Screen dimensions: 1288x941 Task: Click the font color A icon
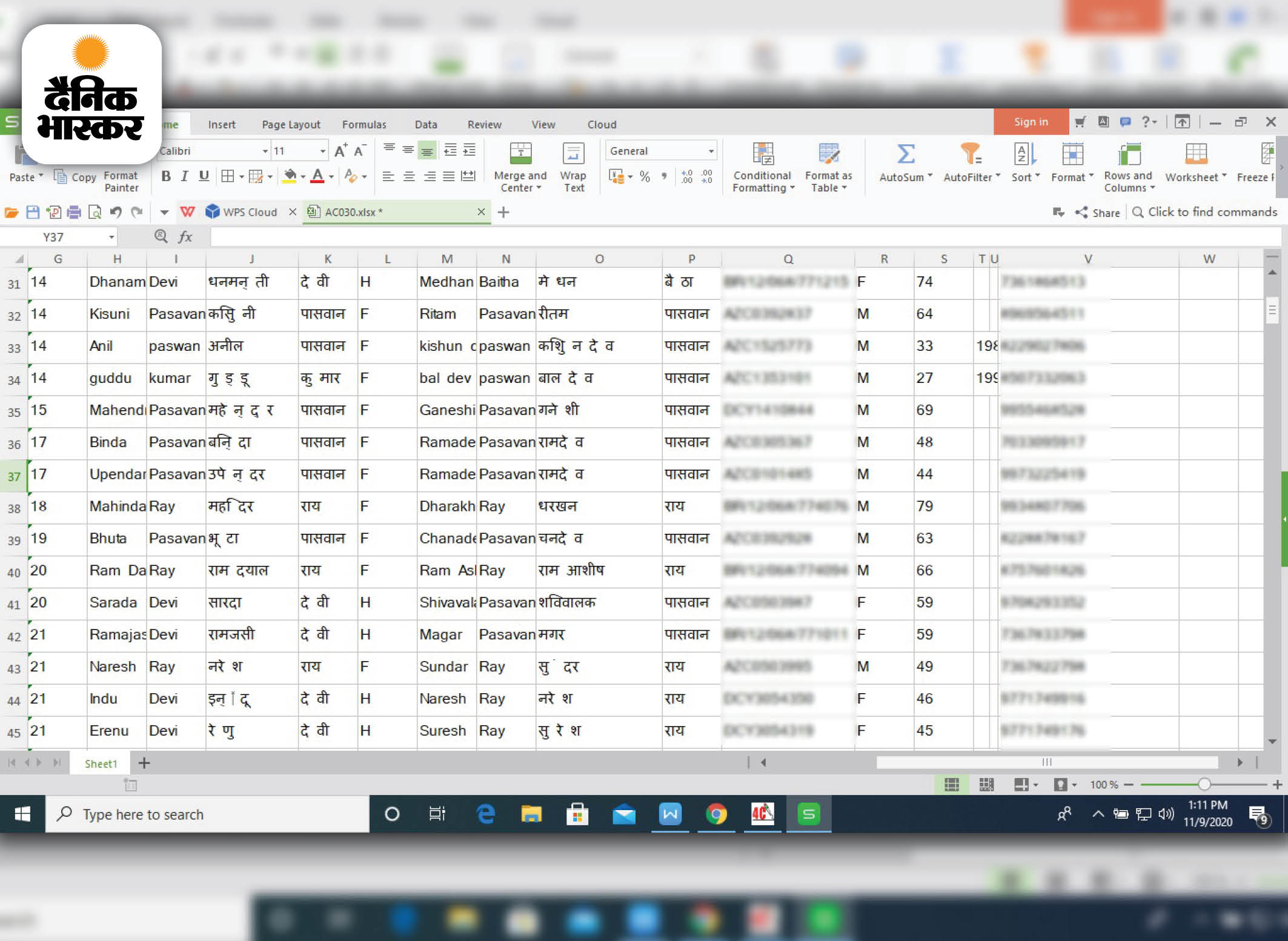pyautogui.click(x=317, y=176)
